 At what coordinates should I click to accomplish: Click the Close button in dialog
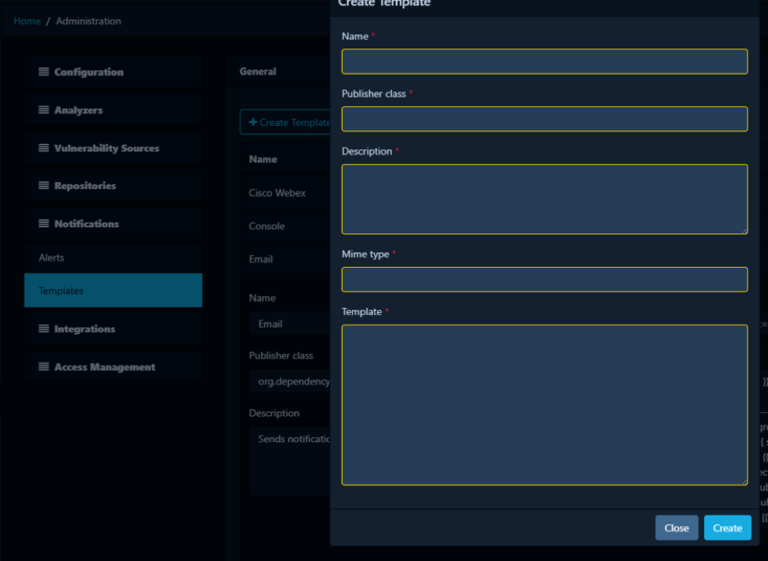pyautogui.click(x=676, y=528)
